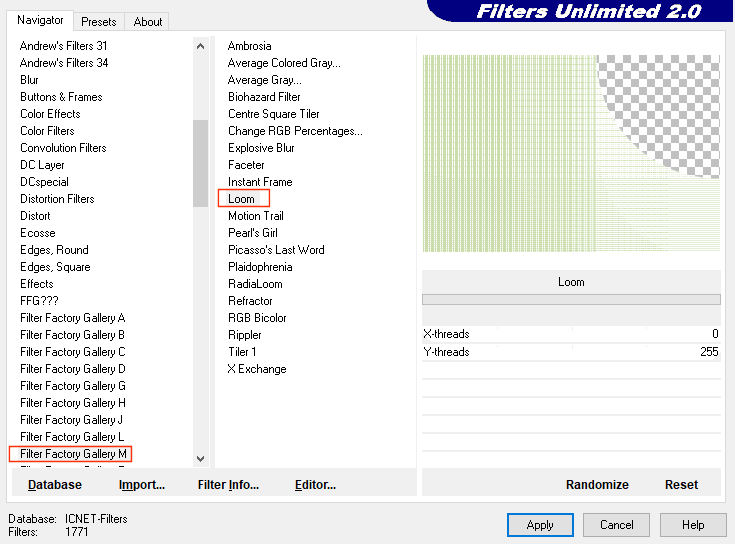Select Andrew's Filters 31 category

click(x=64, y=46)
